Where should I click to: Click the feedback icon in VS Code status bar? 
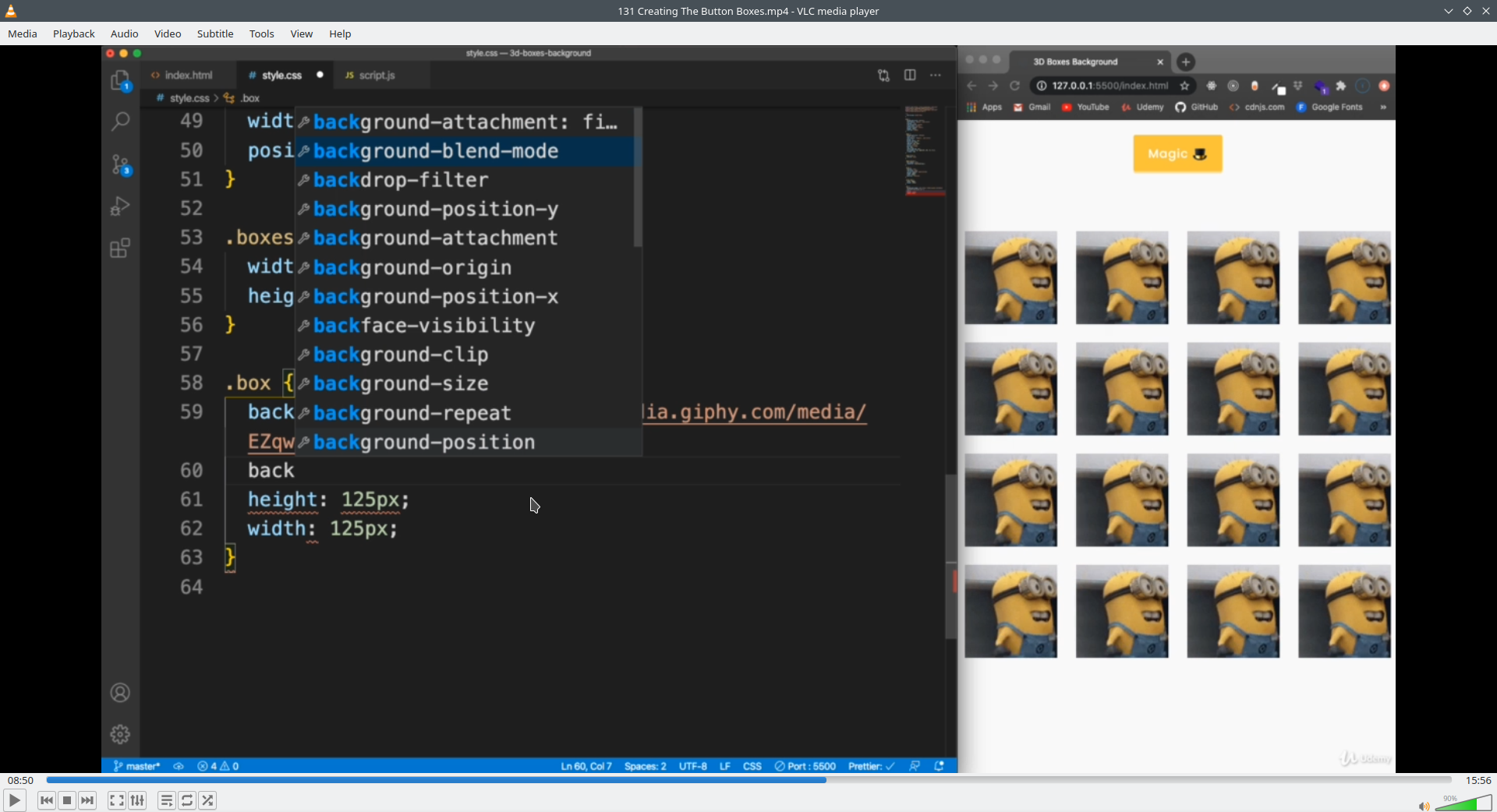[x=915, y=766]
